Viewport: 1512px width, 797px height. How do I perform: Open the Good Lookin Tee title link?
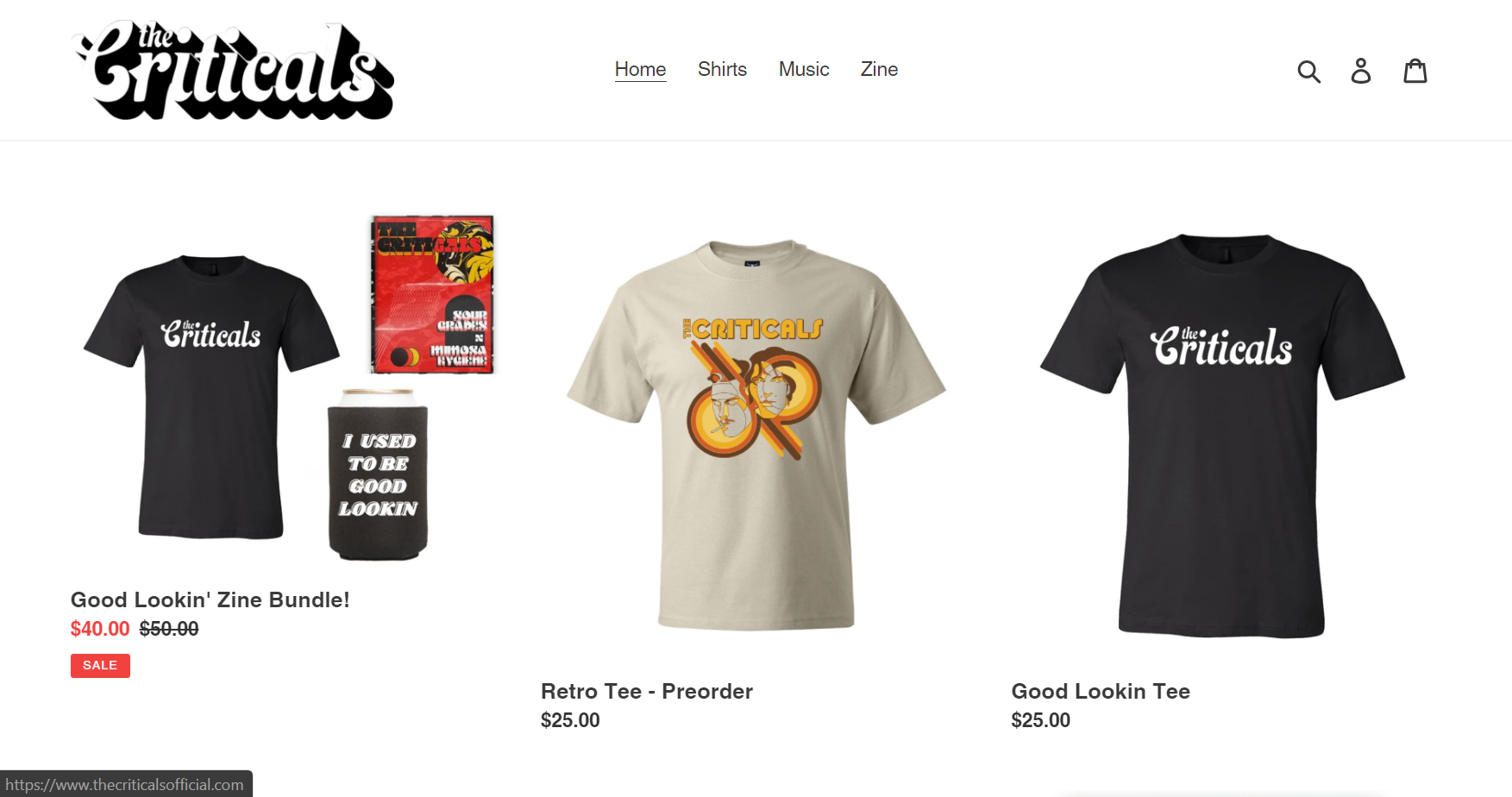pos(1101,691)
